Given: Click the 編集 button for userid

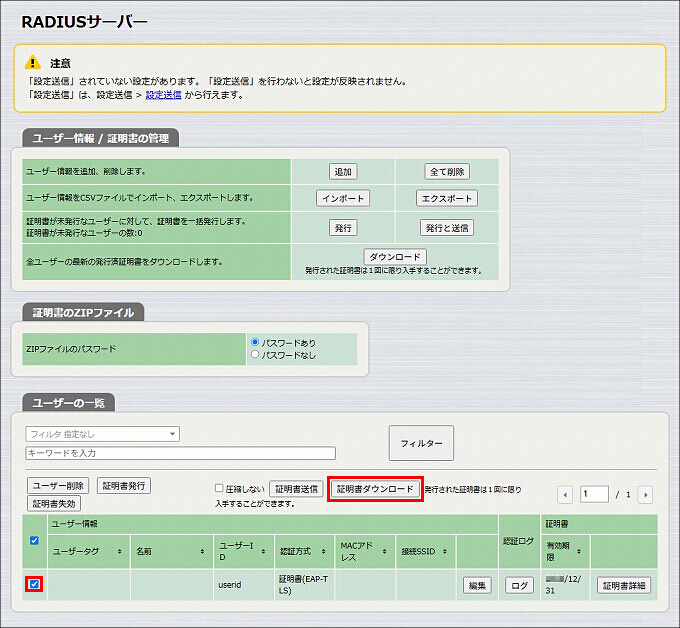Looking at the screenshot, I should tap(477, 586).
